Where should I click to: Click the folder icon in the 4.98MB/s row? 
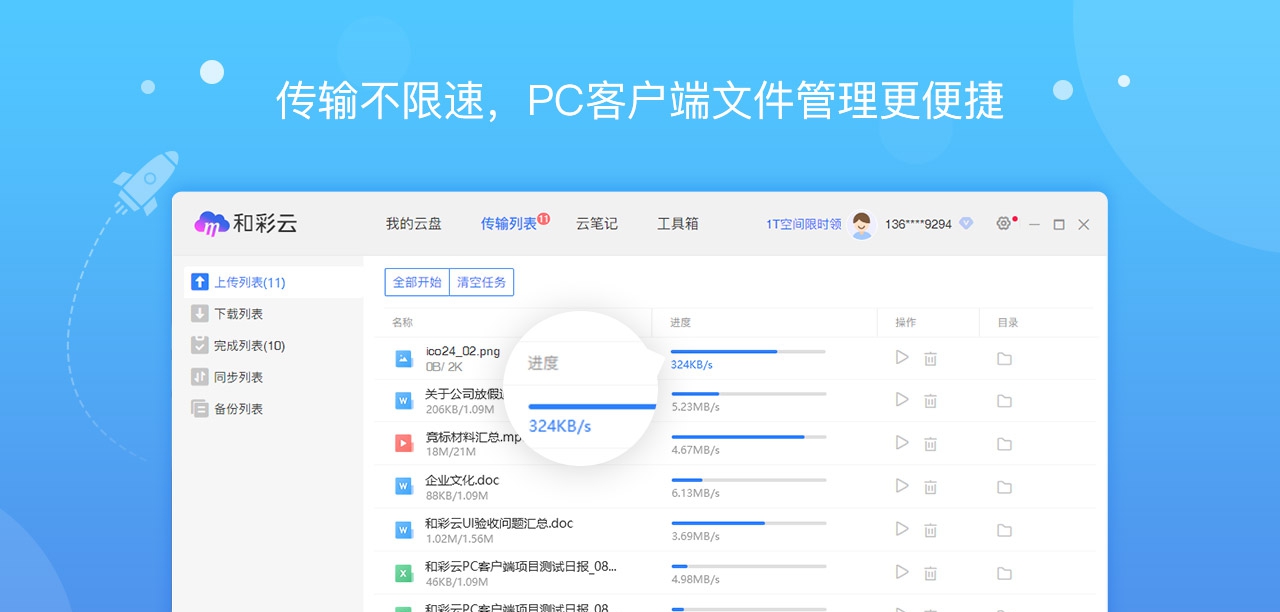pos(1004,573)
